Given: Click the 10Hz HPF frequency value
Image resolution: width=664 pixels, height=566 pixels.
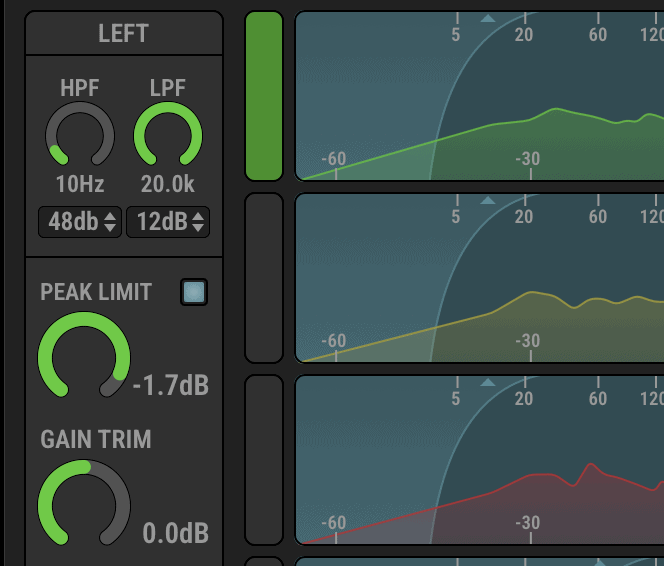Looking at the screenshot, I should (x=79, y=184).
